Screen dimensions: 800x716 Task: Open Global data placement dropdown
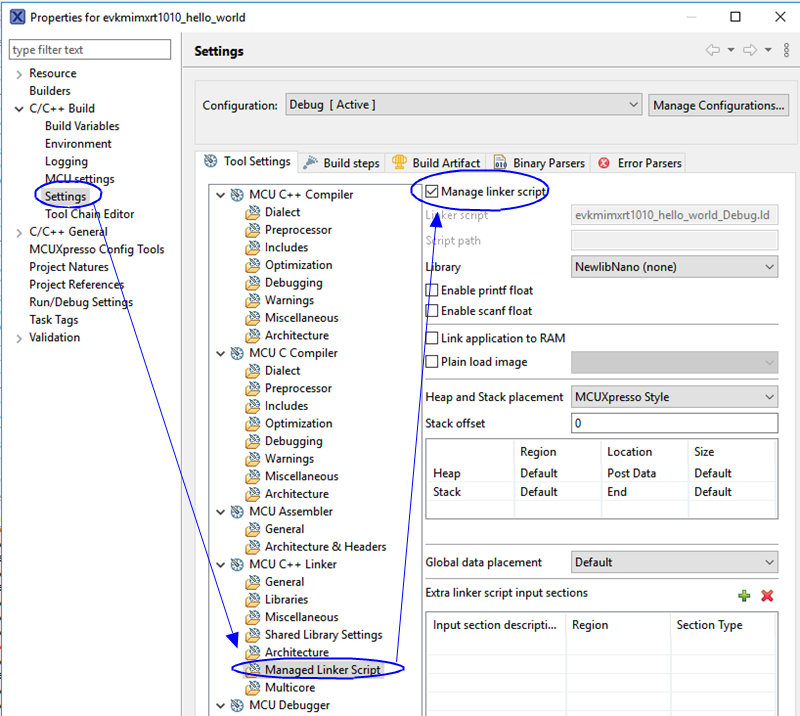click(674, 562)
